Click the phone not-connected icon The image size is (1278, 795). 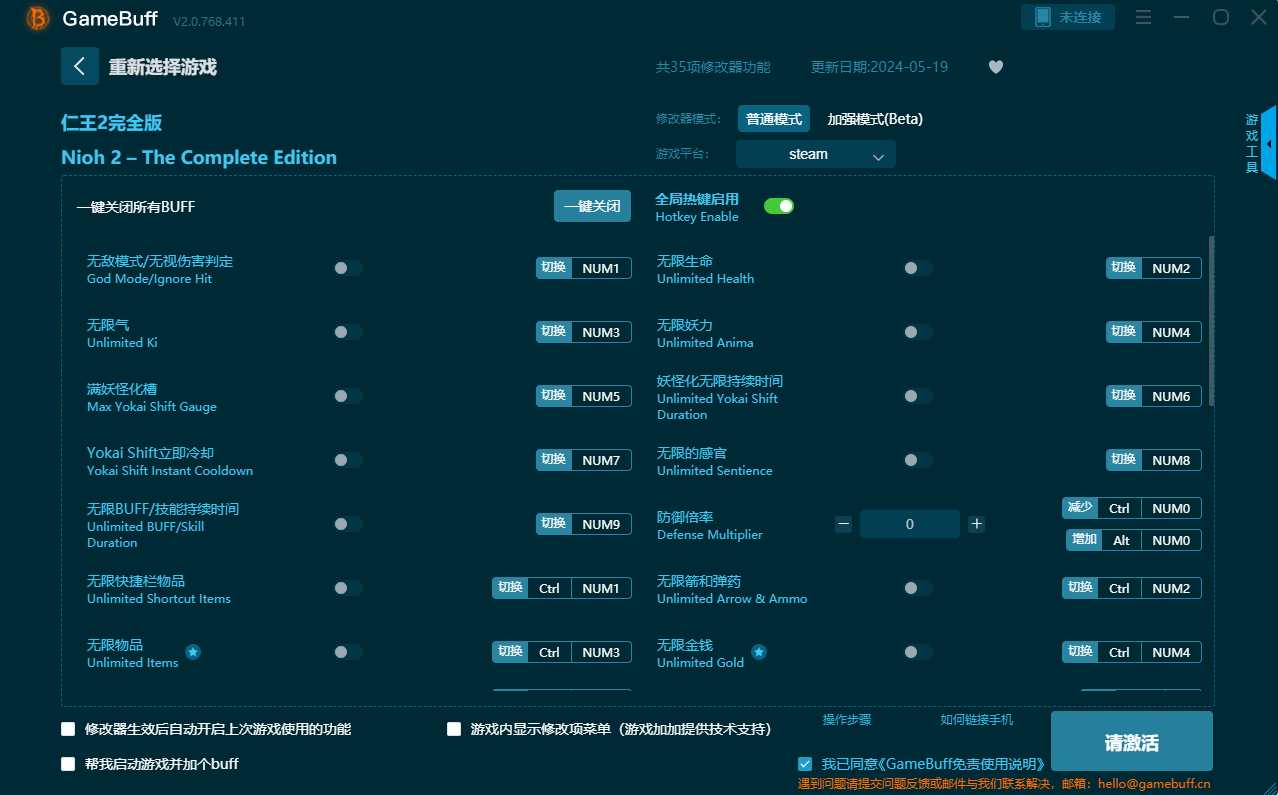(x=1043, y=17)
